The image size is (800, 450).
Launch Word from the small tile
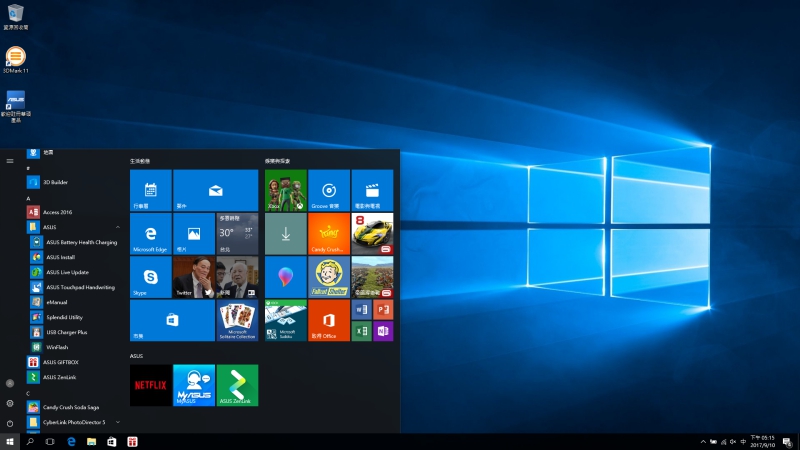click(362, 310)
